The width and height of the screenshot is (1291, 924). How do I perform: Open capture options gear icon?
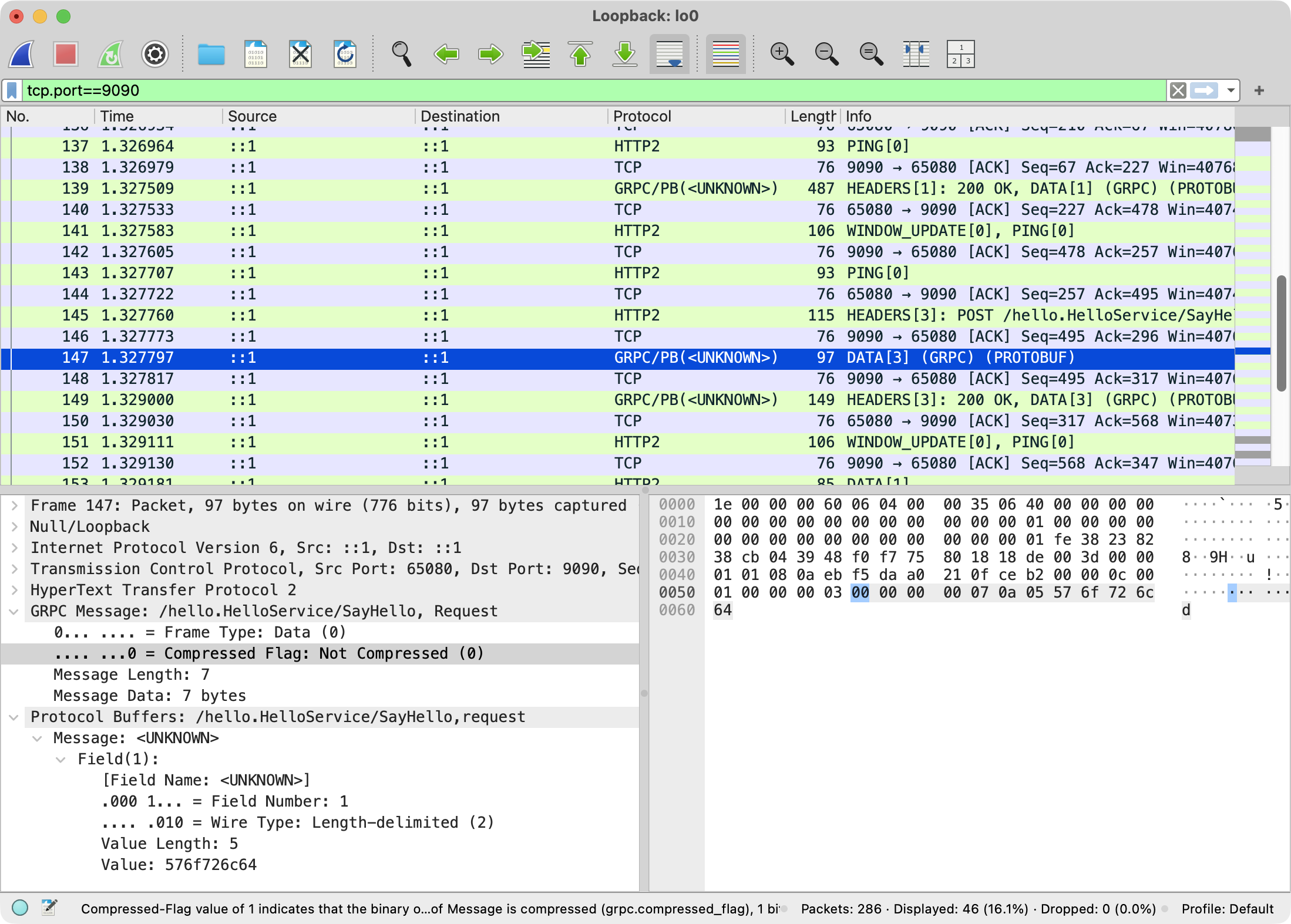pyautogui.click(x=155, y=55)
